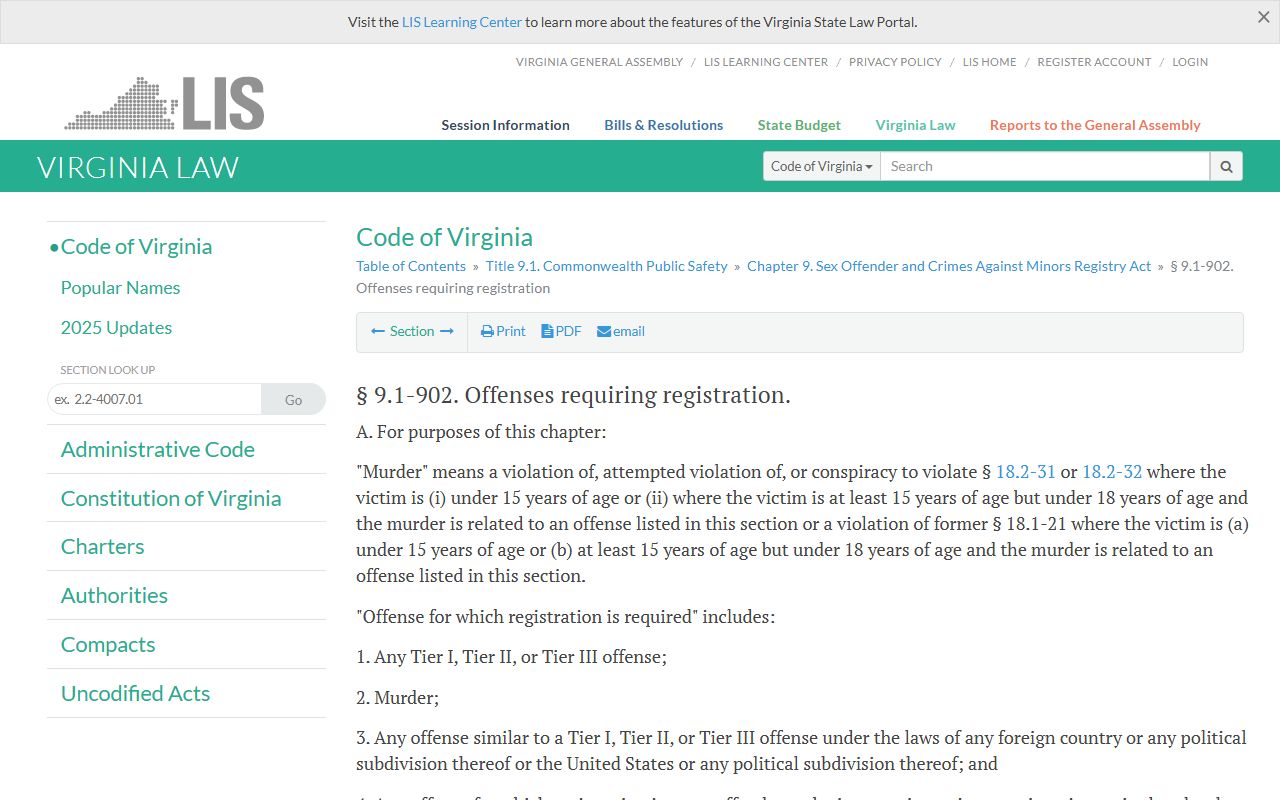Screen dimensions: 1280x800
Task: Click the § 9.1-902 section heading
Action: [573, 395]
